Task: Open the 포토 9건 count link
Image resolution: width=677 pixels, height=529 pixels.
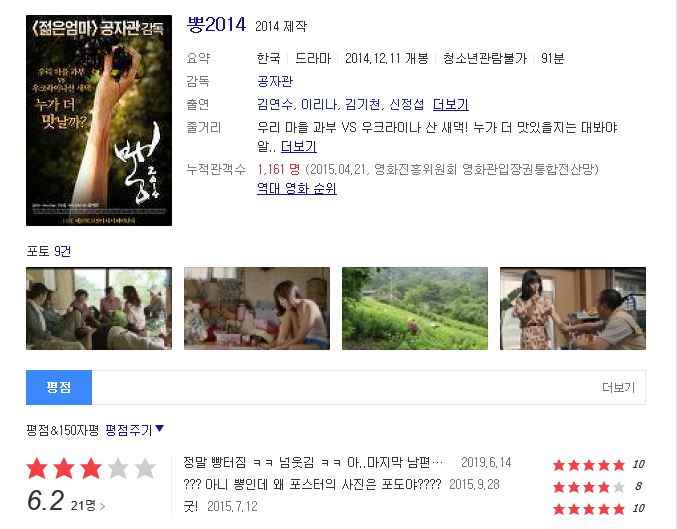Action: tap(63, 251)
